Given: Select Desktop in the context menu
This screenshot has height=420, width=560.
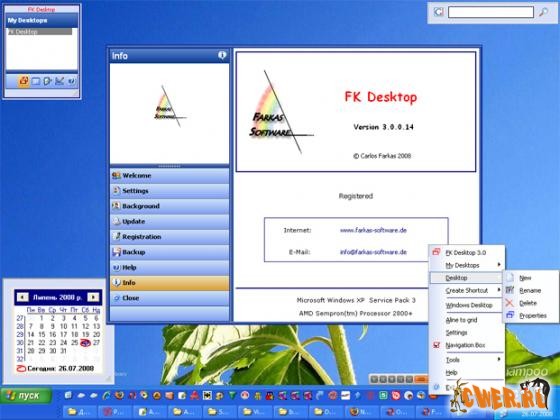Looking at the screenshot, I should click(x=466, y=278).
